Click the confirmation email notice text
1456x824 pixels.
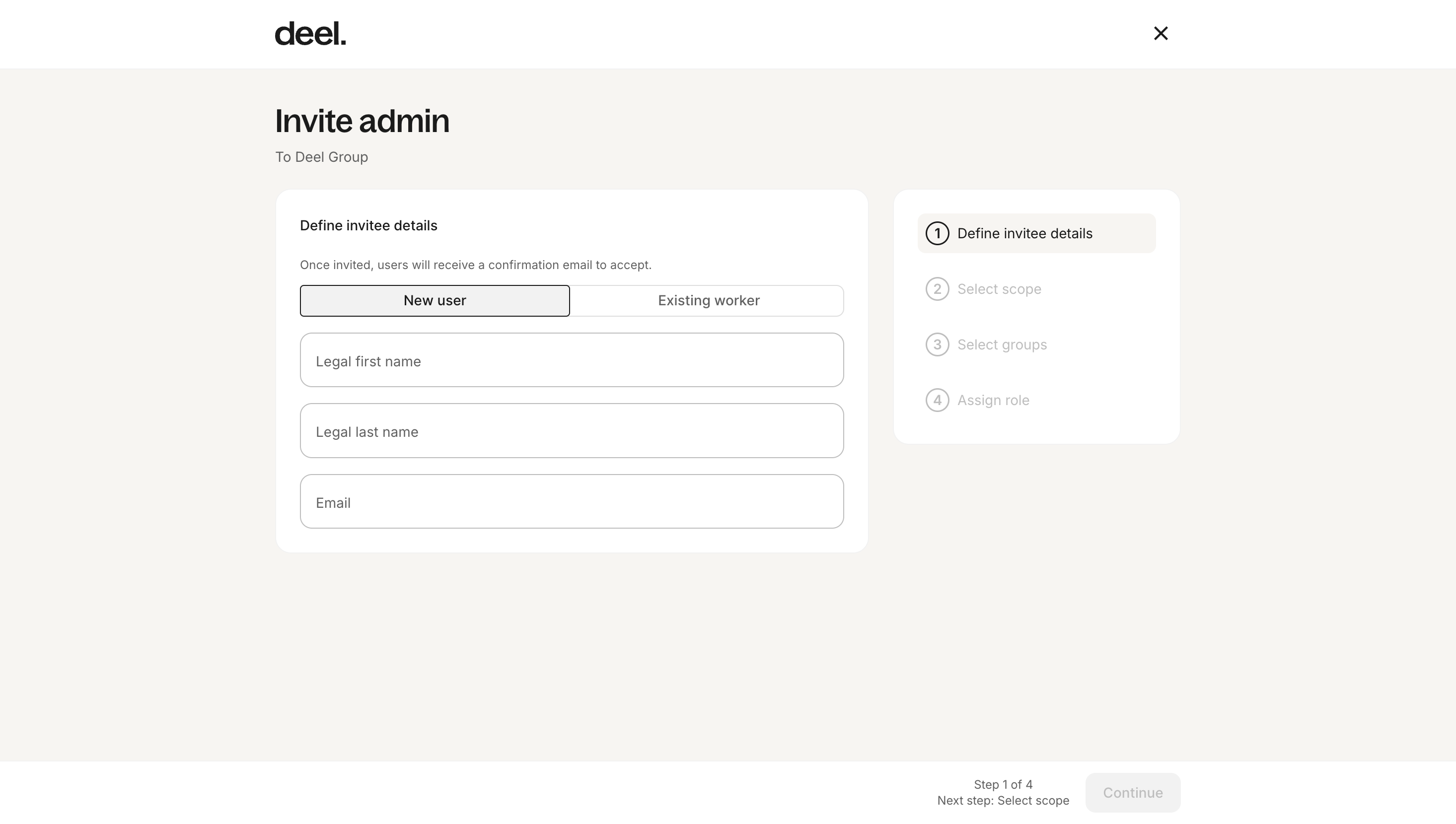(x=476, y=265)
